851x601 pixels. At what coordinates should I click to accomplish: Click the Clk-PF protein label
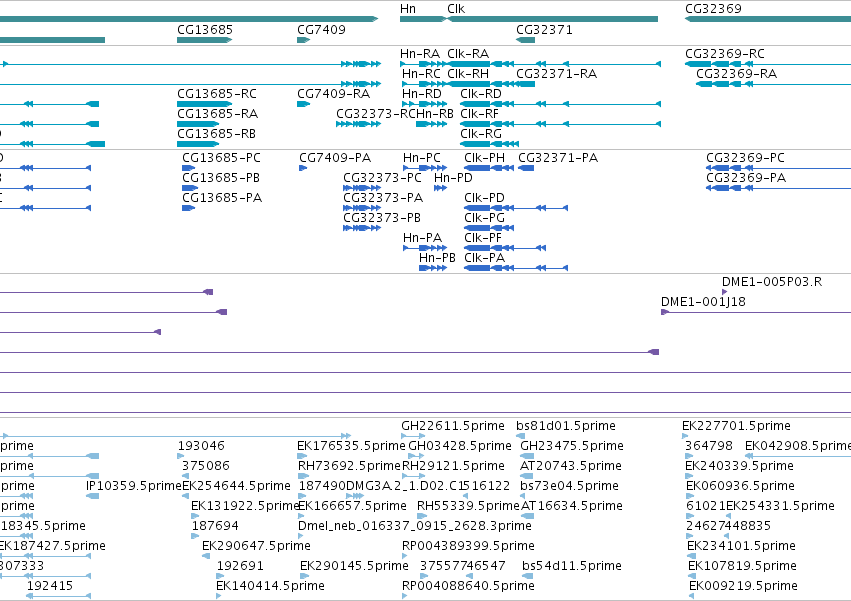(483, 238)
